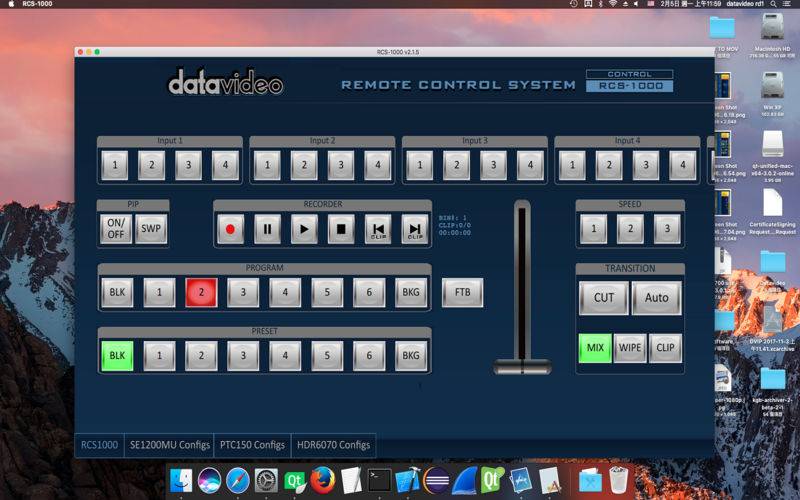Select active Program source 2
Screen dimensions: 800x500
[x=201, y=292]
